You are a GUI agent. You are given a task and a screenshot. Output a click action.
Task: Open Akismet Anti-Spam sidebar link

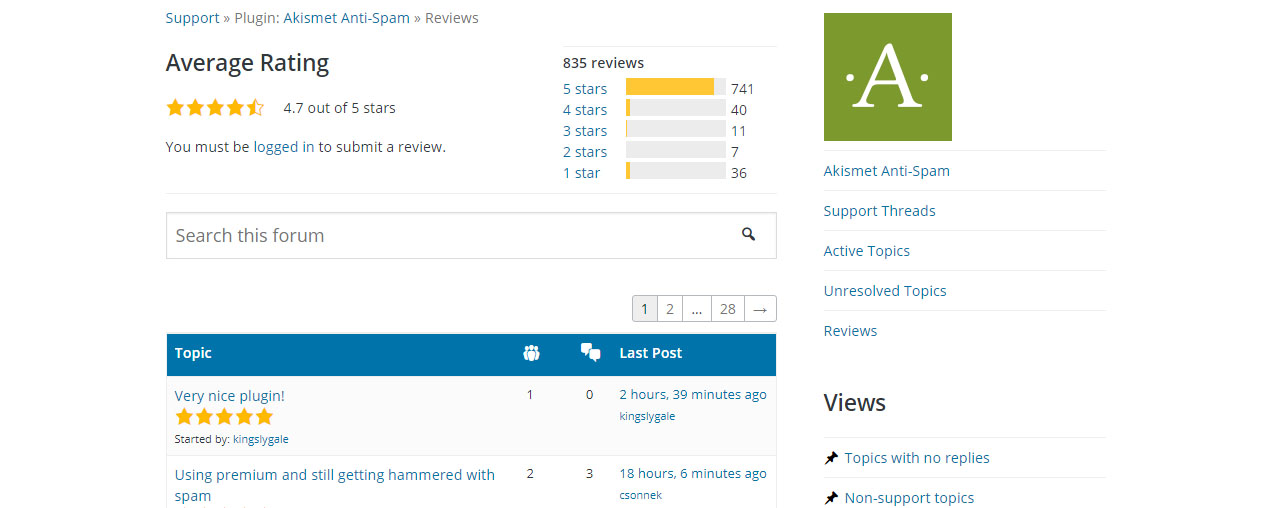point(887,171)
